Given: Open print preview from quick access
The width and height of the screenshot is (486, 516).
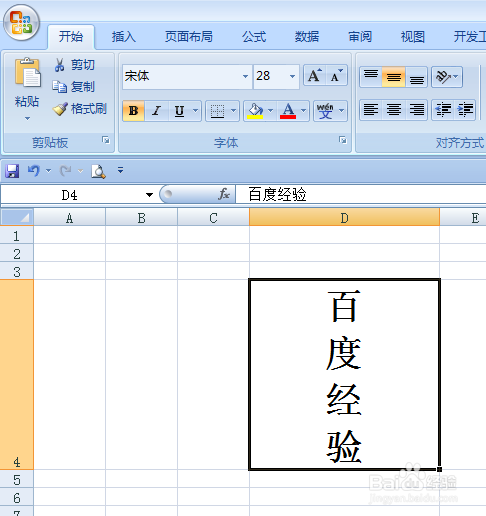Looking at the screenshot, I should point(98,171).
